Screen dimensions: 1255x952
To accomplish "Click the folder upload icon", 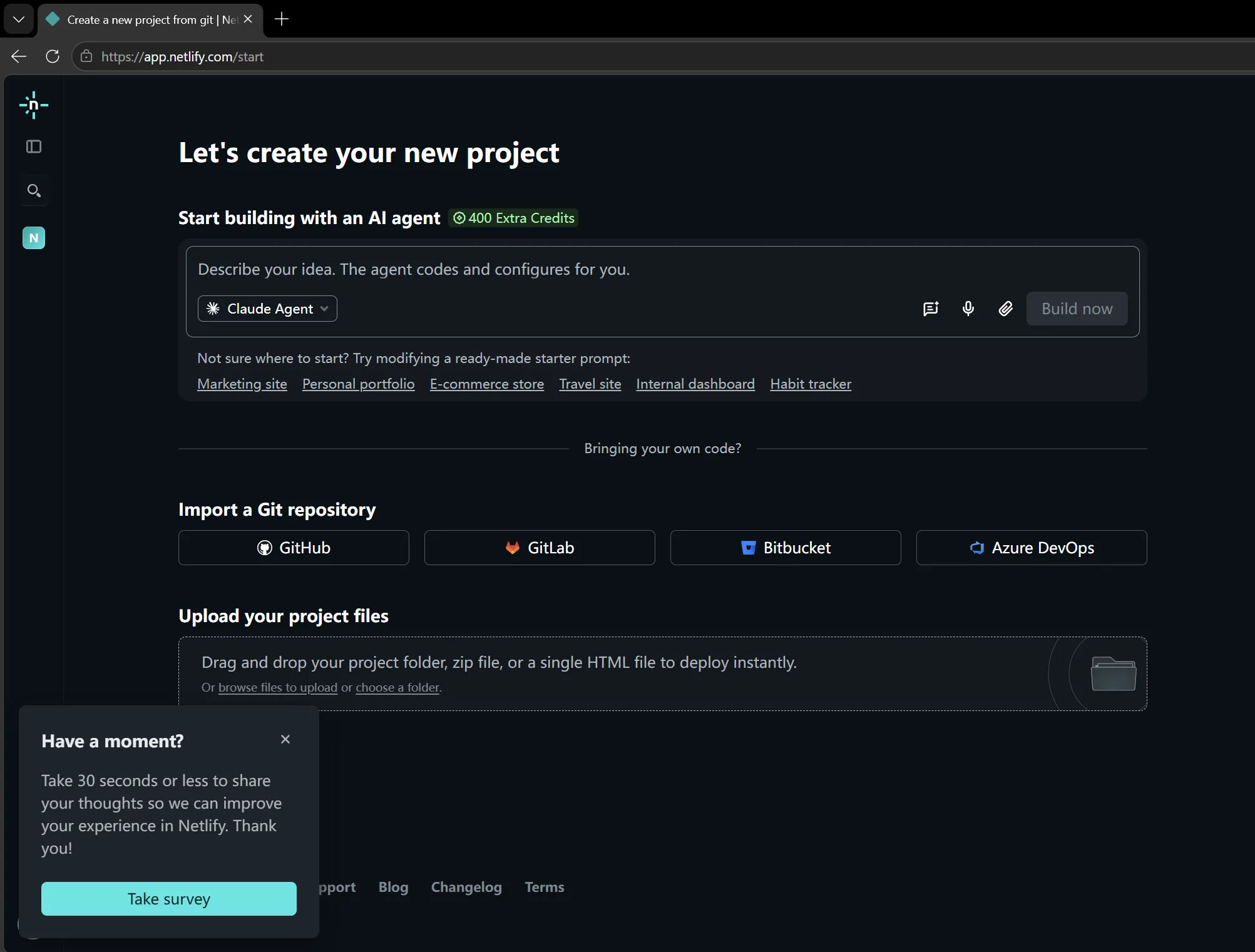I will coord(1114,673).
